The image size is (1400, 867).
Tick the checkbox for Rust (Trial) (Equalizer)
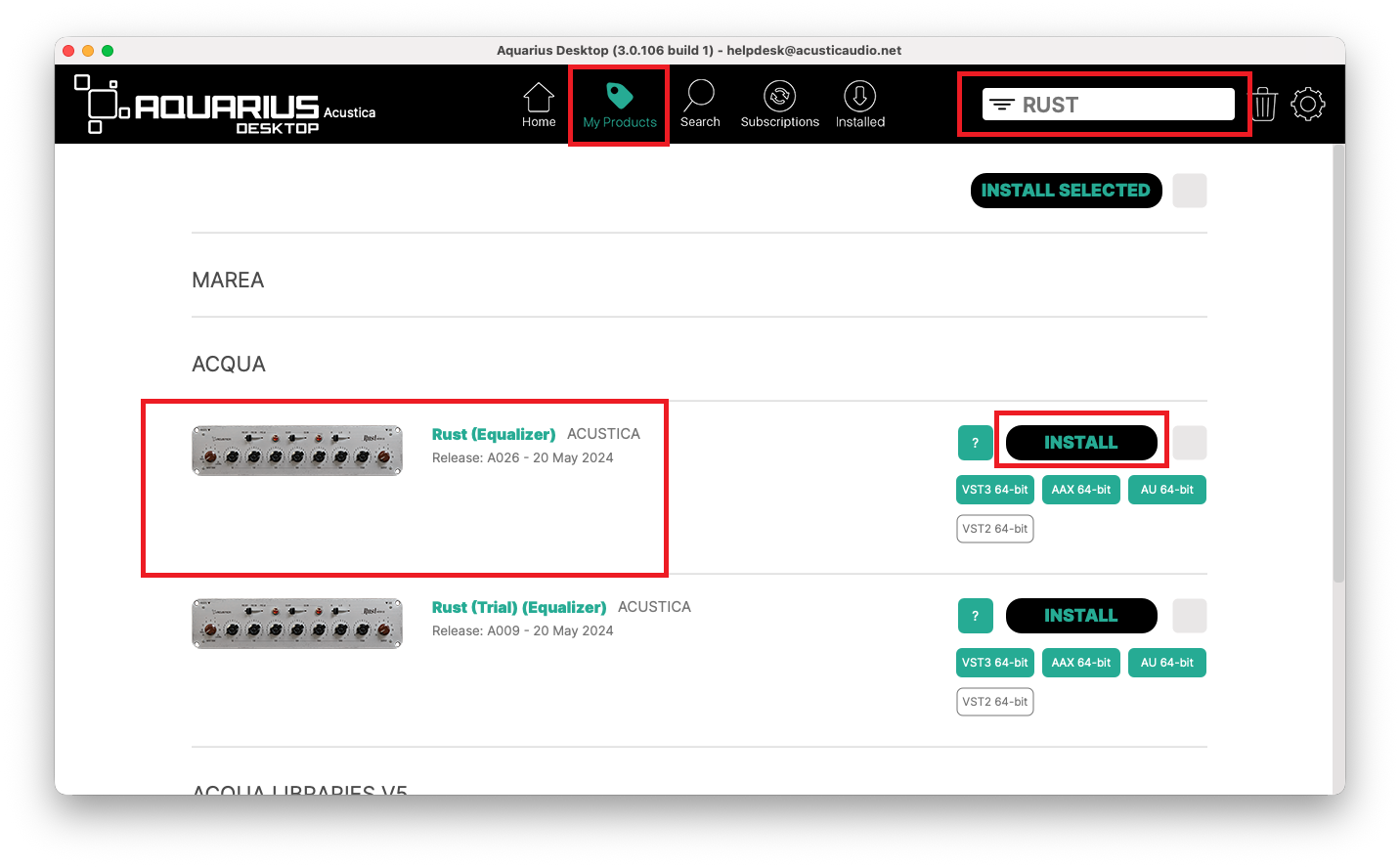[x=1190, y=616]
